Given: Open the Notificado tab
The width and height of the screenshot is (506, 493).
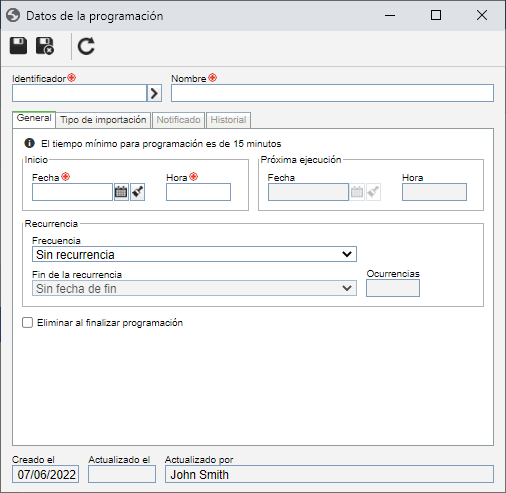Looking at the screenshot, I should [x=178, y=120].
